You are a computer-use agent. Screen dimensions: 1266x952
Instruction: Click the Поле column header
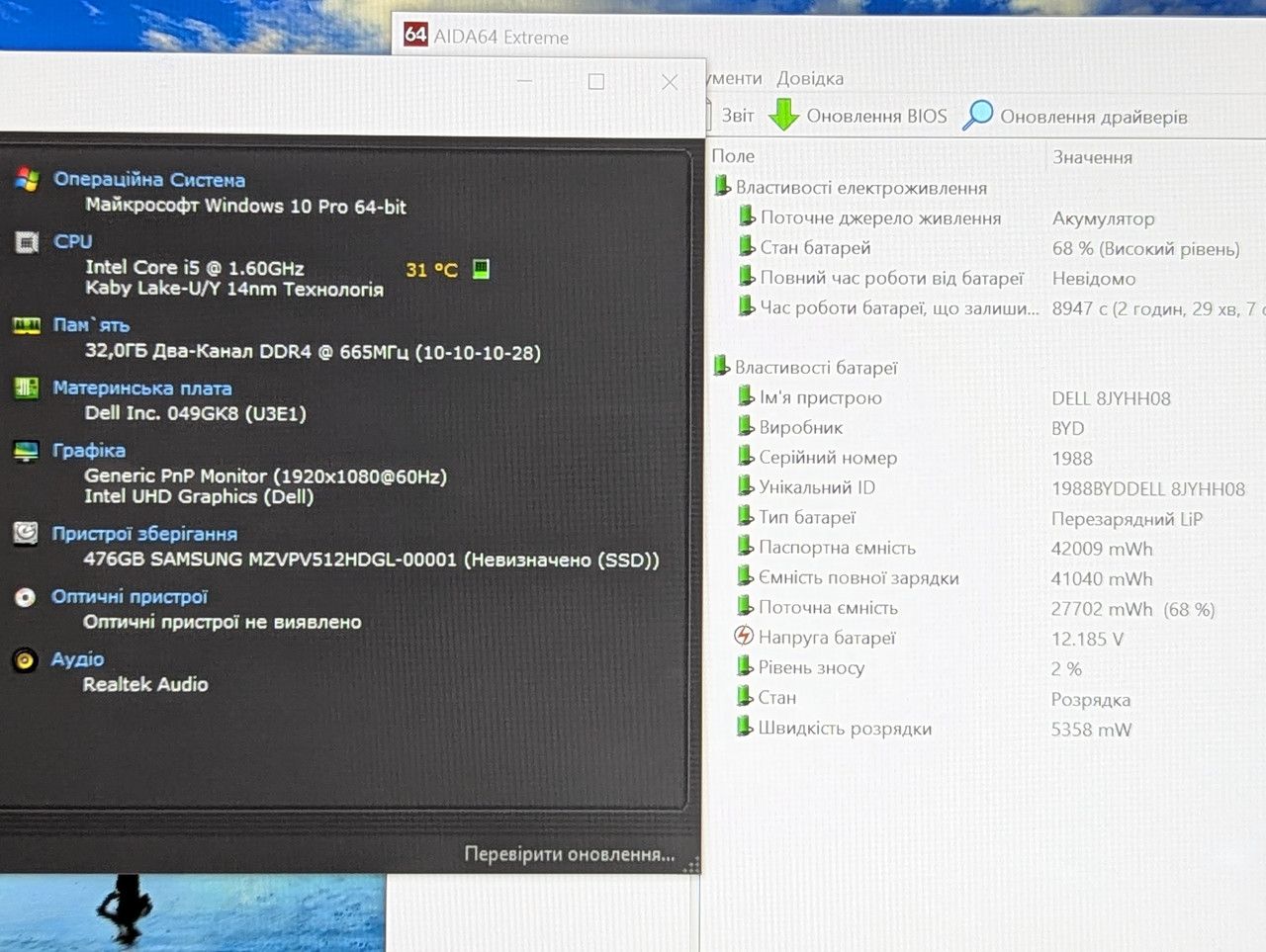pyautogui.click(x=733, y=156)
